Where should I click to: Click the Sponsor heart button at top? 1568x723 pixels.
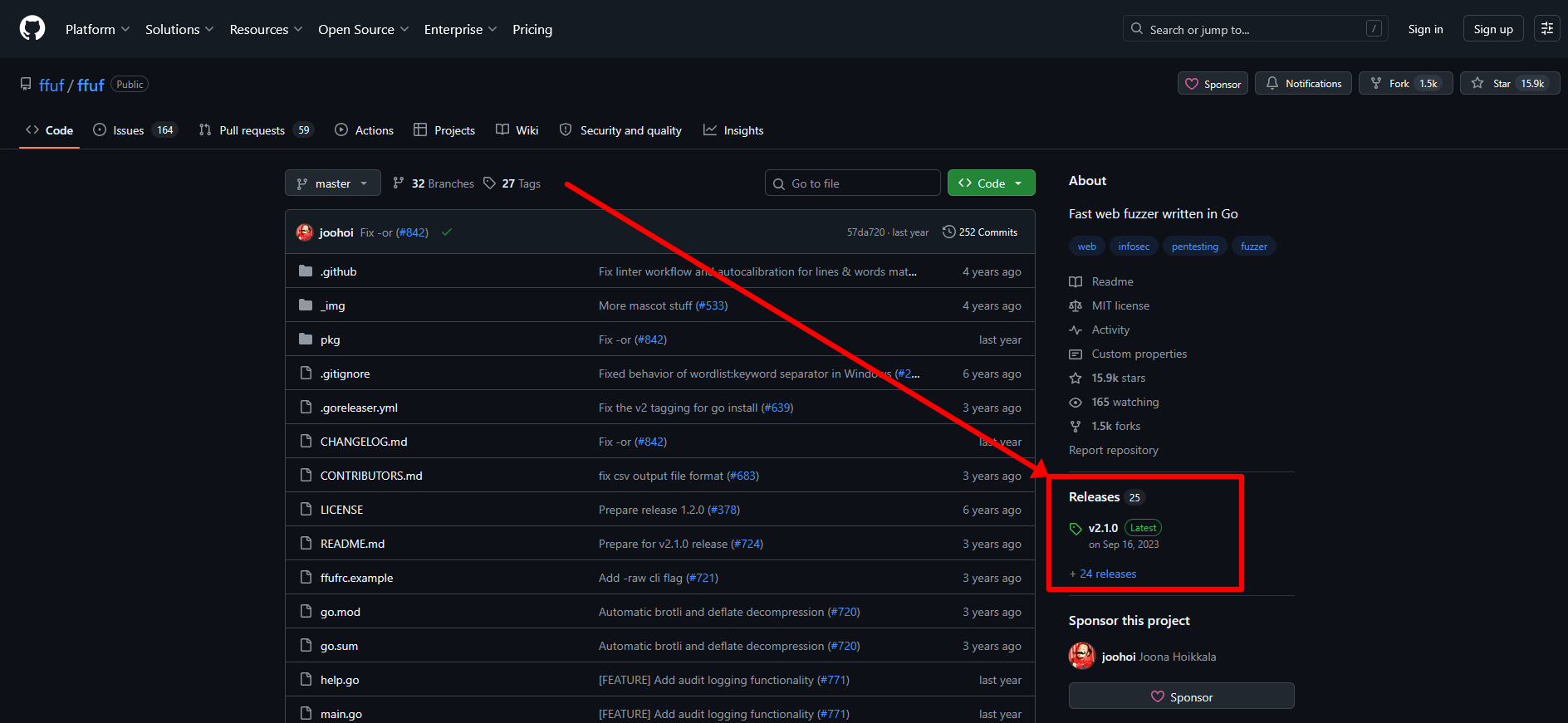[x=1213, y=84]
